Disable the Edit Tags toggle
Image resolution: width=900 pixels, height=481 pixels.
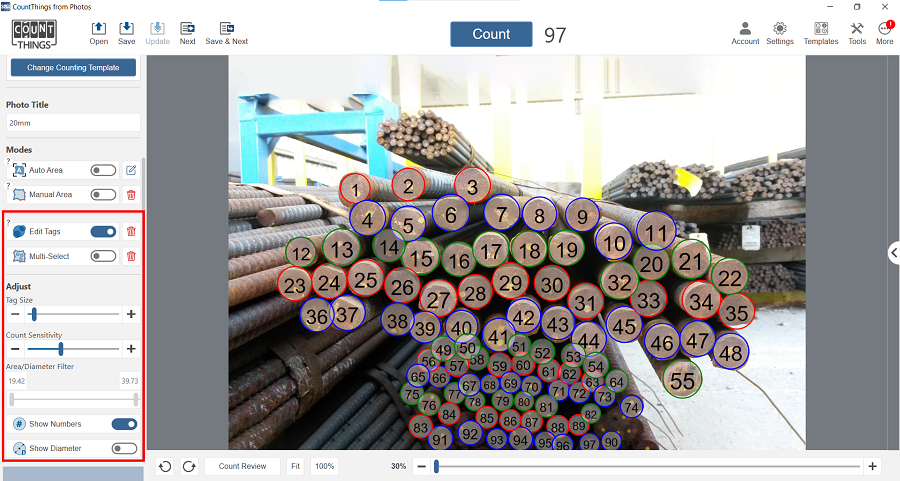coord(103,232)
